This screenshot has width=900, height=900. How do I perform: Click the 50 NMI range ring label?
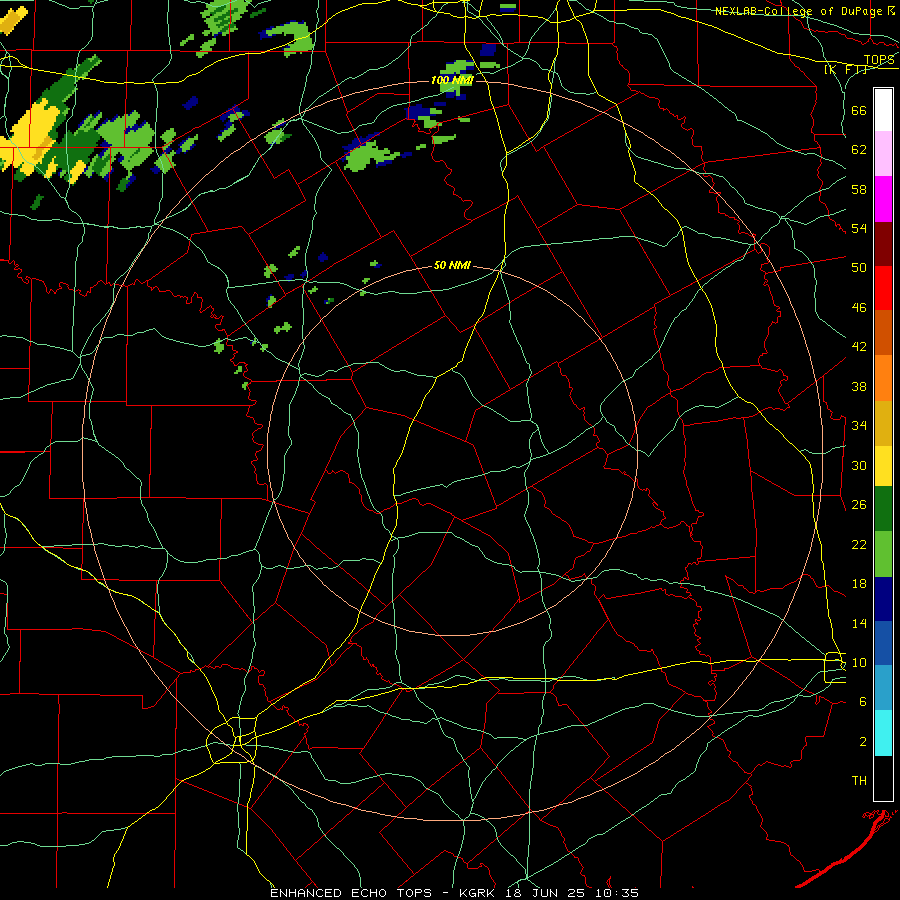(x=452, y=265)
